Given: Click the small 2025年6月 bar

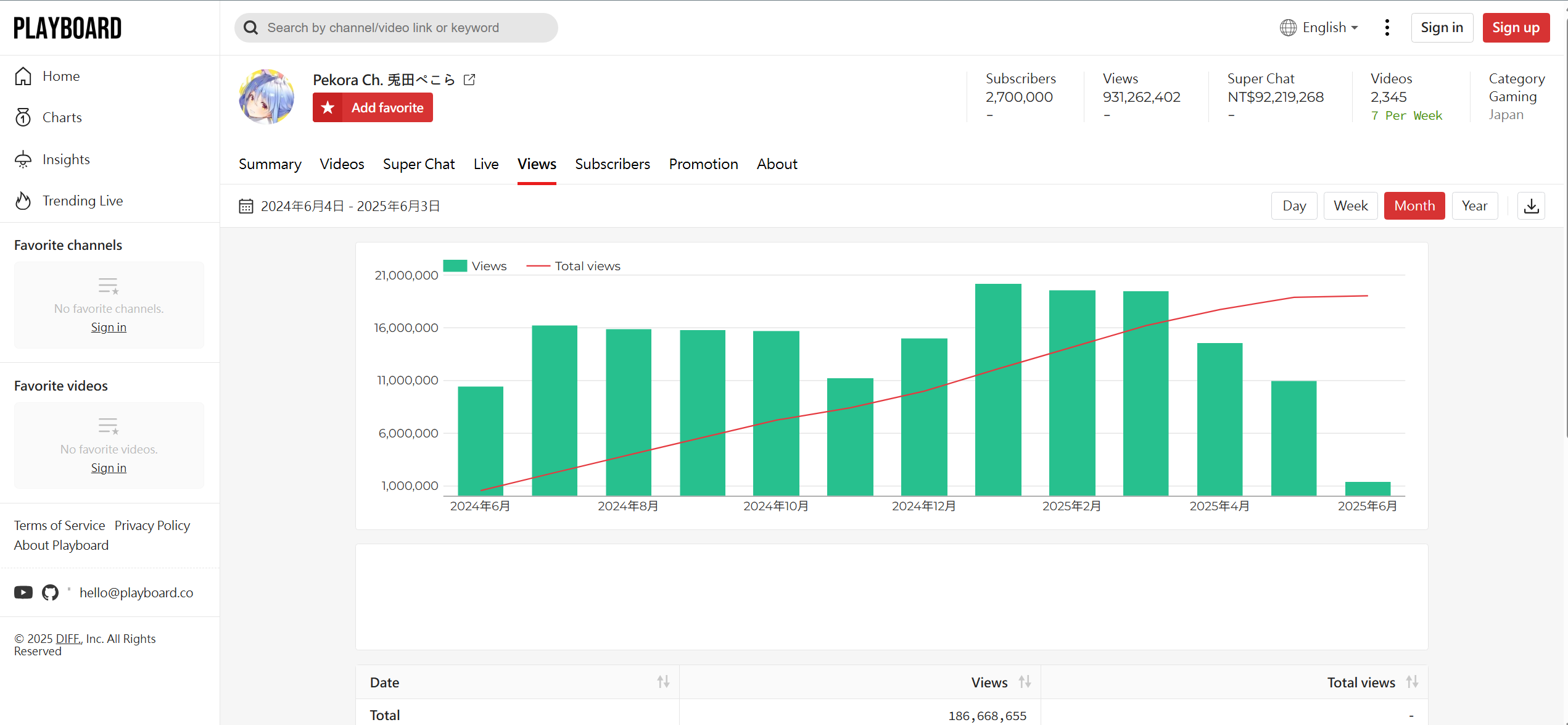Looking at the screenshot, I should pos(1368,488).
